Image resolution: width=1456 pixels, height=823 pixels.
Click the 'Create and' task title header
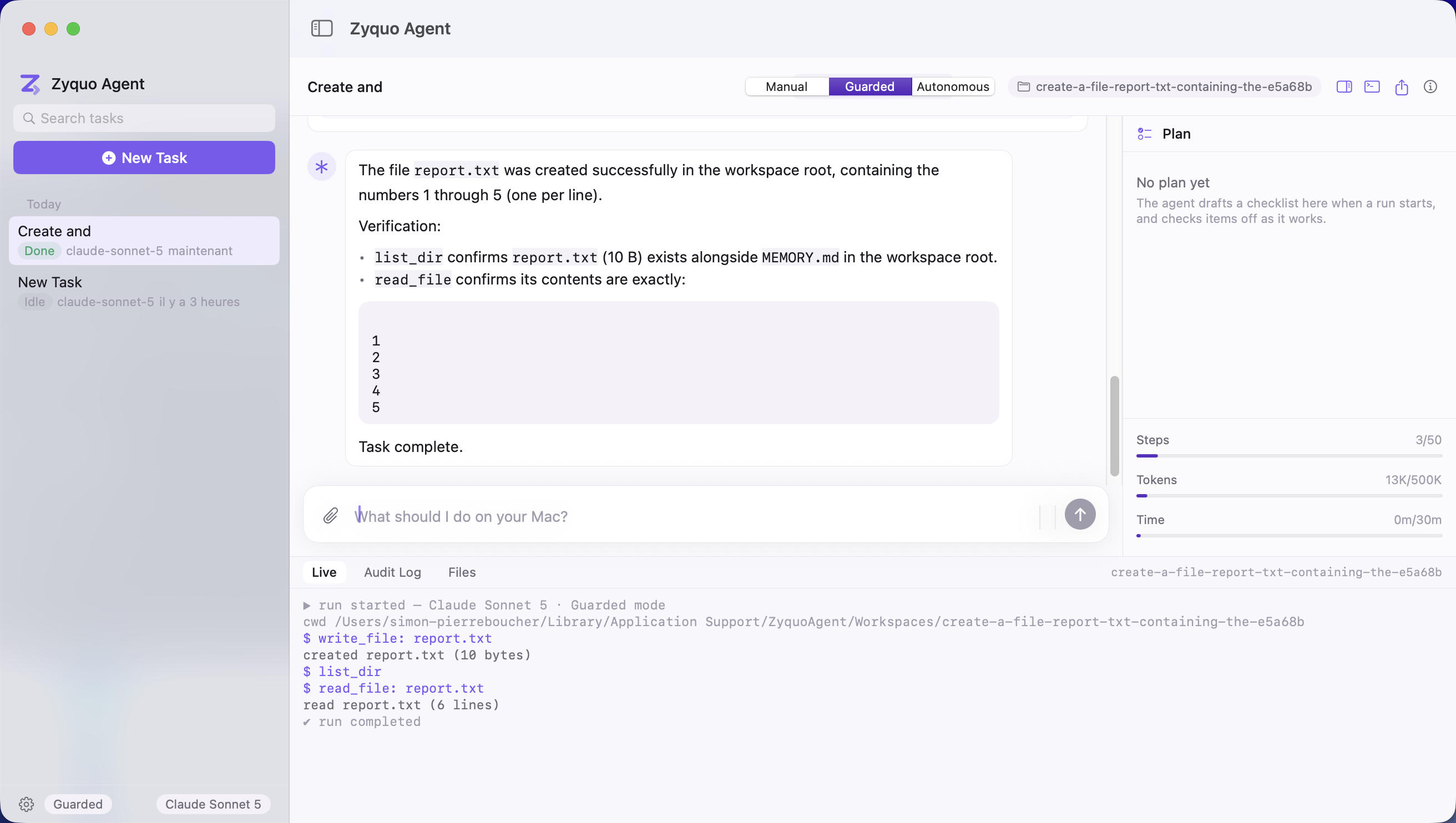tap(345, 87)
